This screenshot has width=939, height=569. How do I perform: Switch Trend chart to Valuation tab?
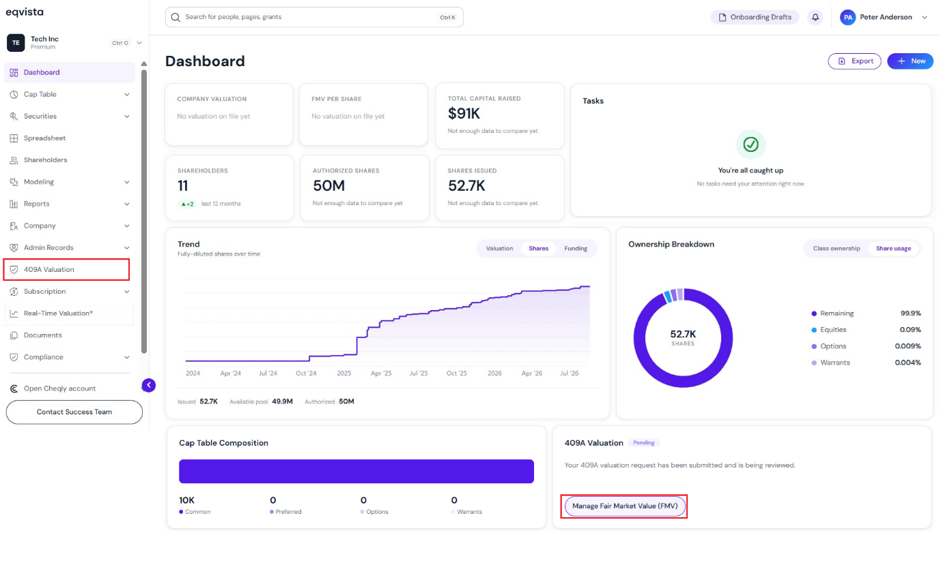click(x=499, y=249)
